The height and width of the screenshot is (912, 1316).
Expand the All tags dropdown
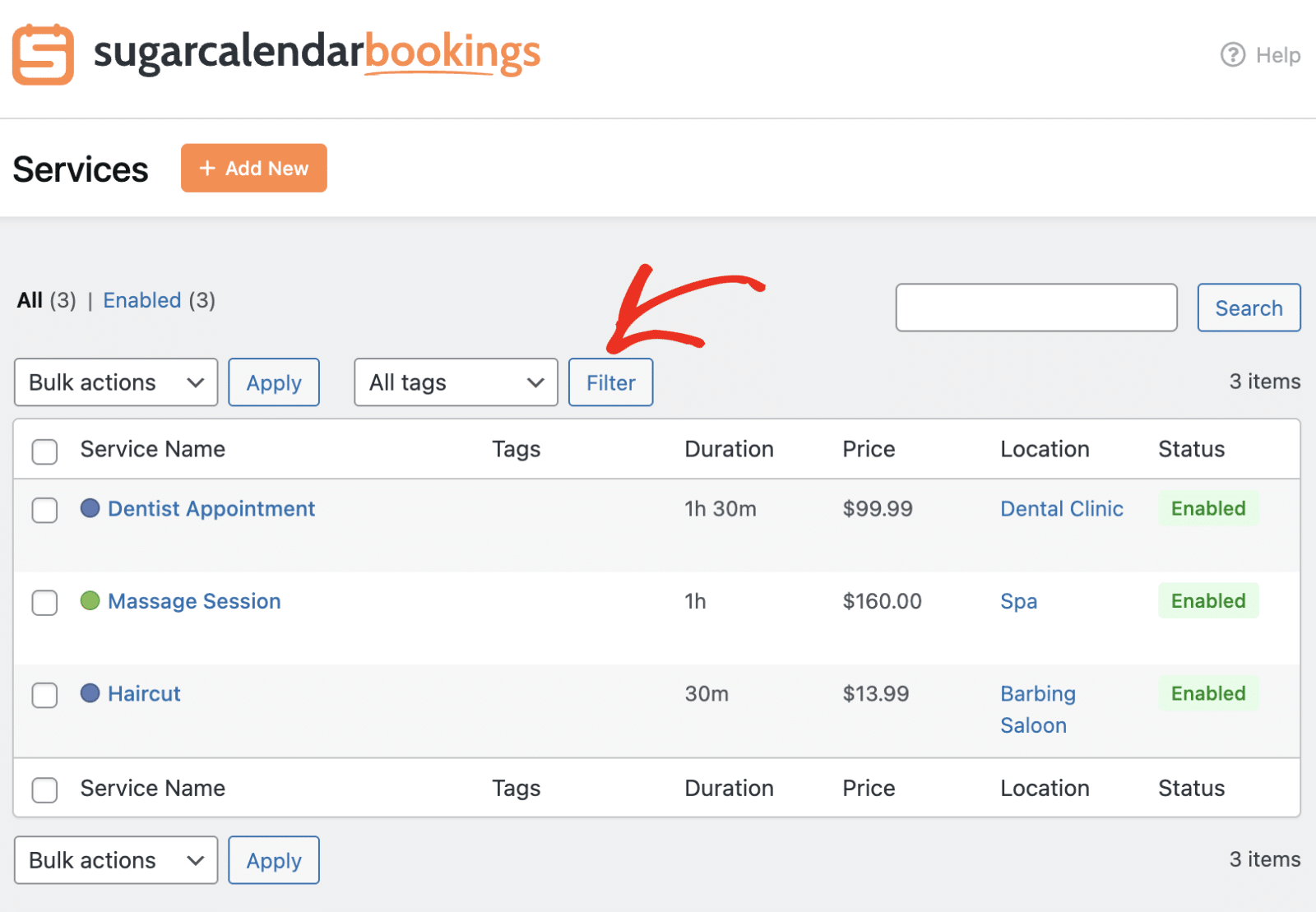coord(456,382)
